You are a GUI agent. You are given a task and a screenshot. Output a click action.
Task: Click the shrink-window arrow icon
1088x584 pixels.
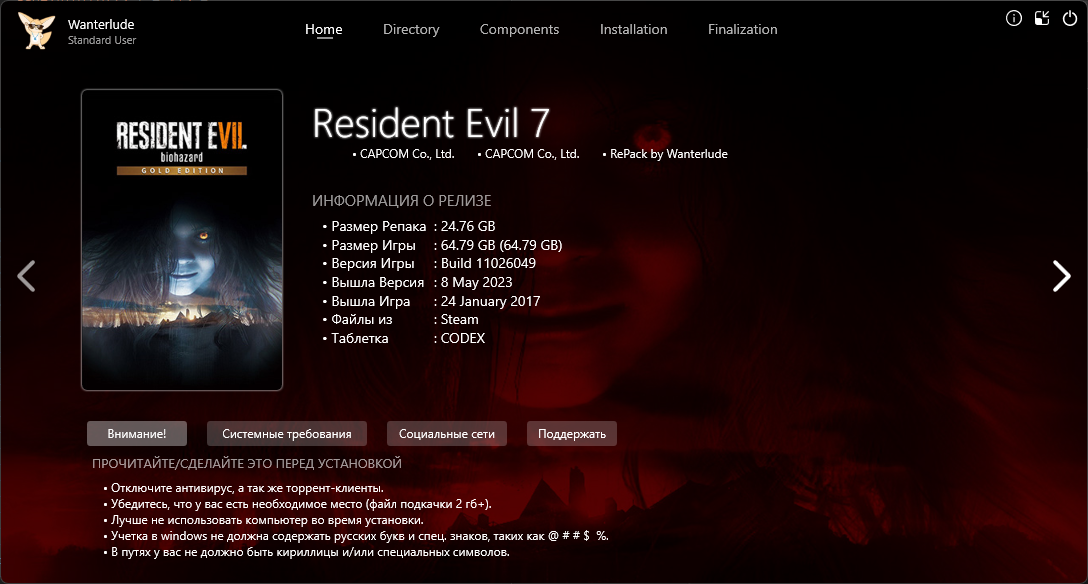coord(1042,18)
